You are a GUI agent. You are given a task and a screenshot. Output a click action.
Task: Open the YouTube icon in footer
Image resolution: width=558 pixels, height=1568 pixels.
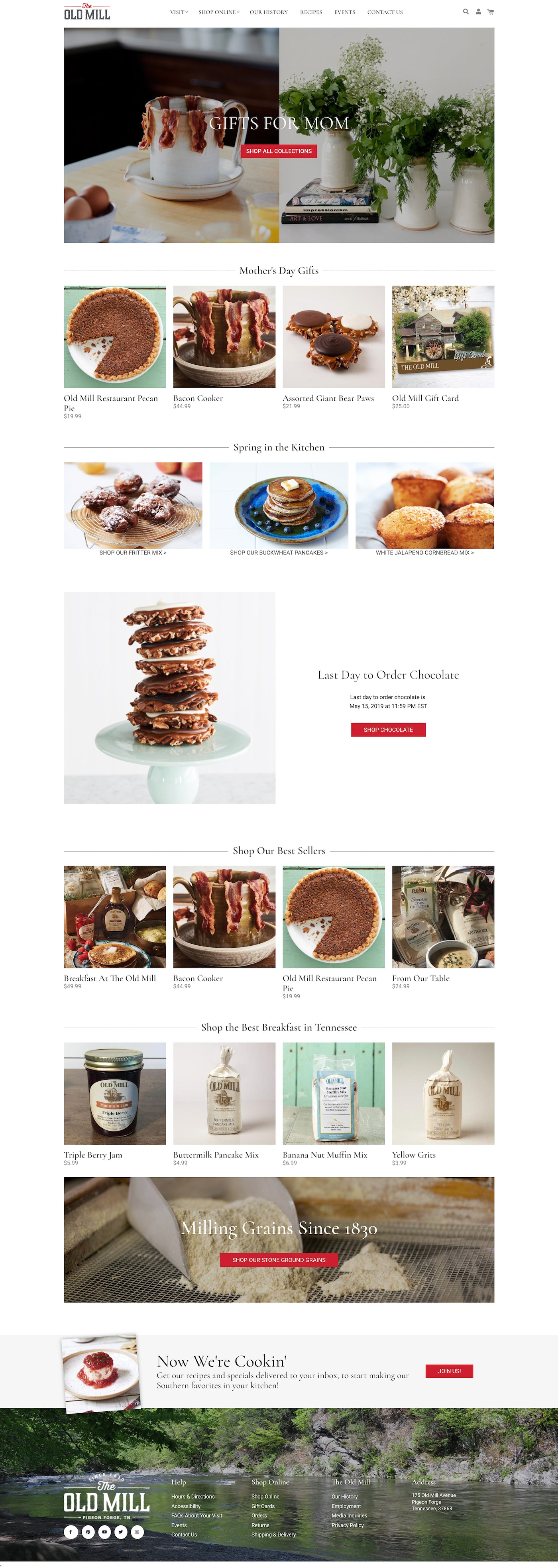click(104, 1531)
